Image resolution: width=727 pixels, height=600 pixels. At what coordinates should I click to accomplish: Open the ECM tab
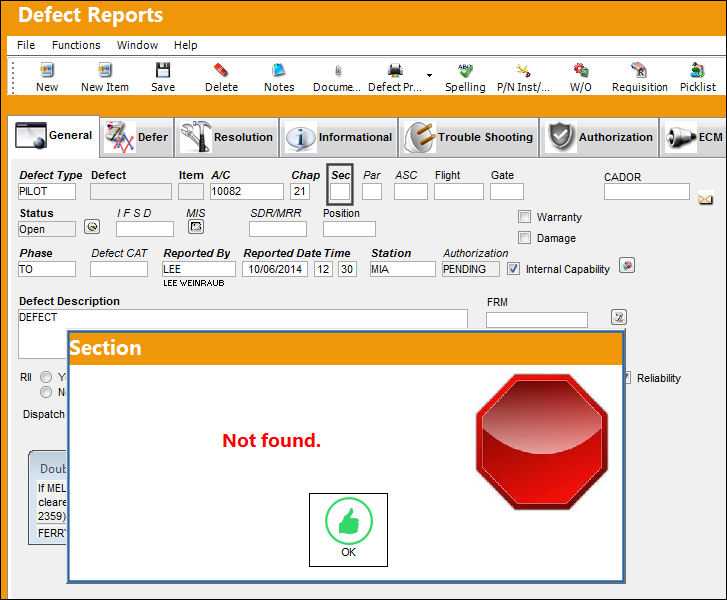pos(694,137)
